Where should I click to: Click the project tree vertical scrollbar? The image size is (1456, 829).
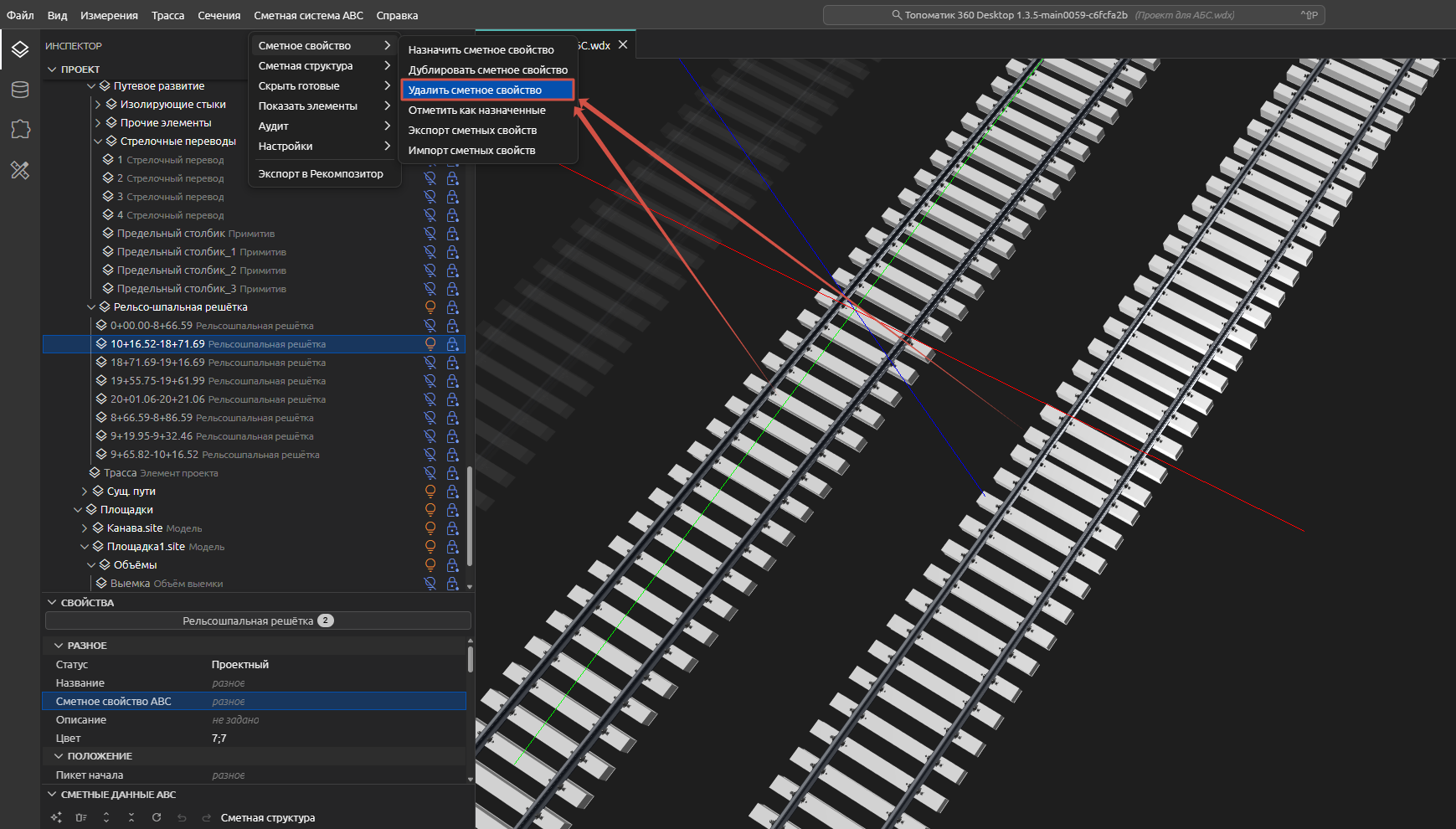470,517
